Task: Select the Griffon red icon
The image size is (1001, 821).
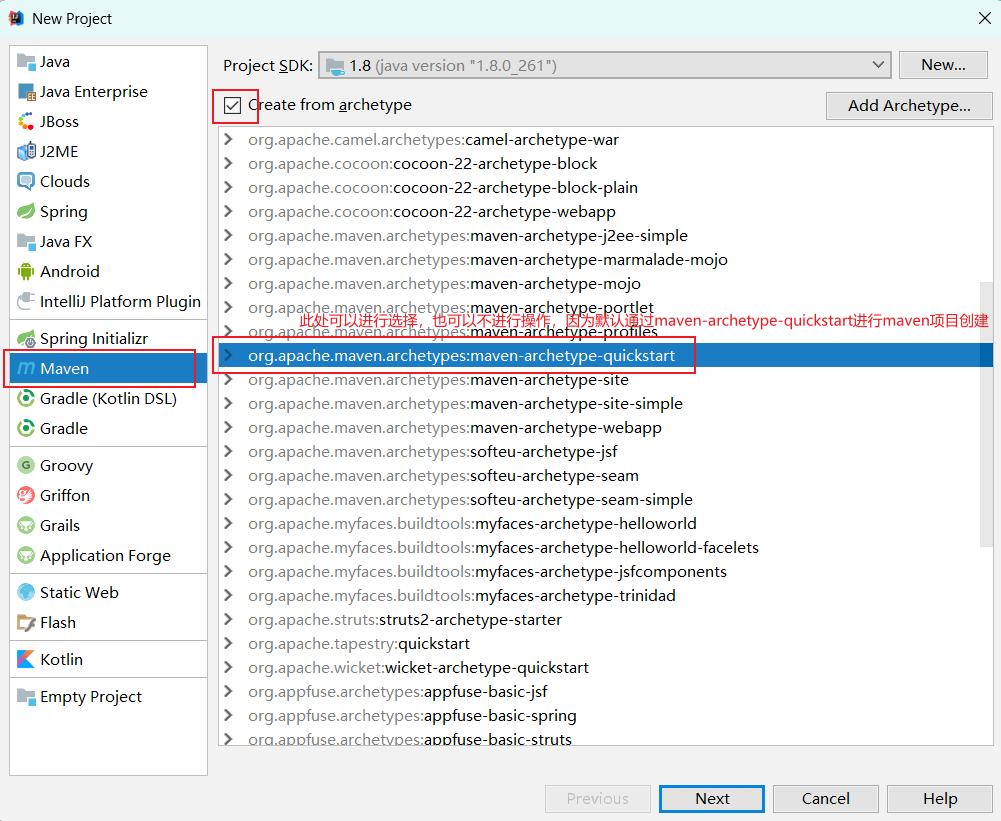Action: (x=26, y=496)
